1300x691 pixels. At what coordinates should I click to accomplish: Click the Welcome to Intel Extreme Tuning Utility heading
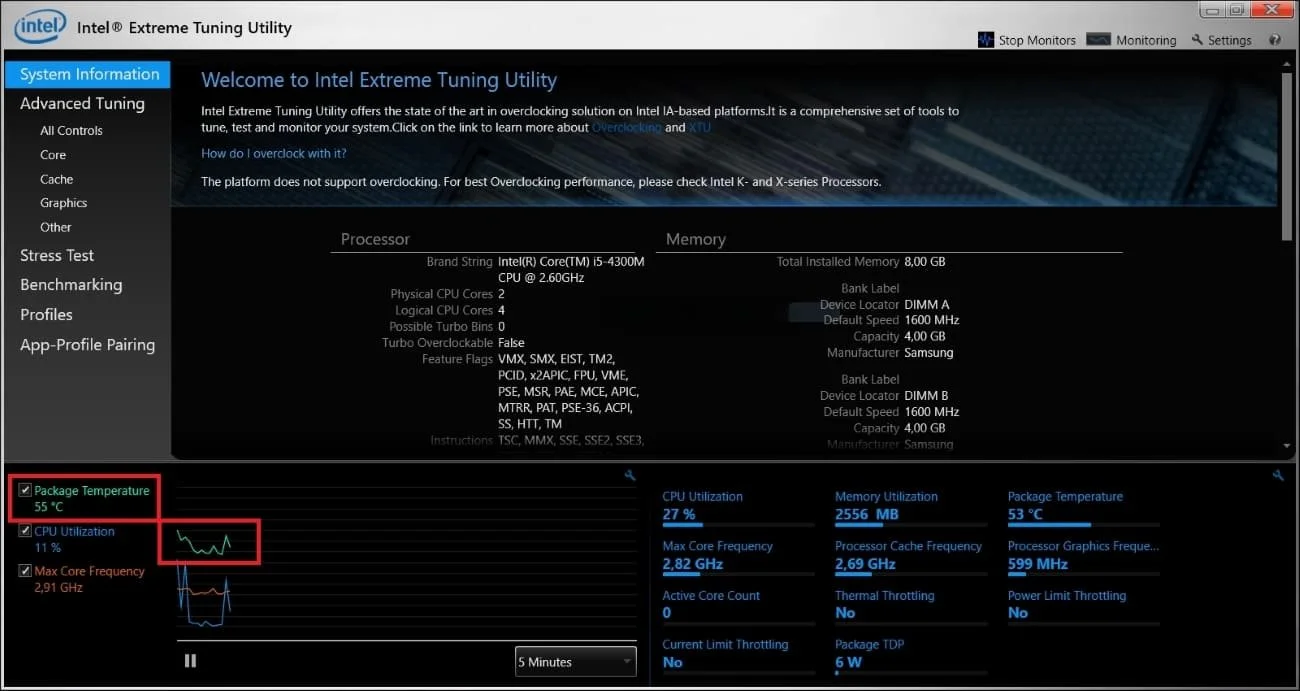coord(379,80)
